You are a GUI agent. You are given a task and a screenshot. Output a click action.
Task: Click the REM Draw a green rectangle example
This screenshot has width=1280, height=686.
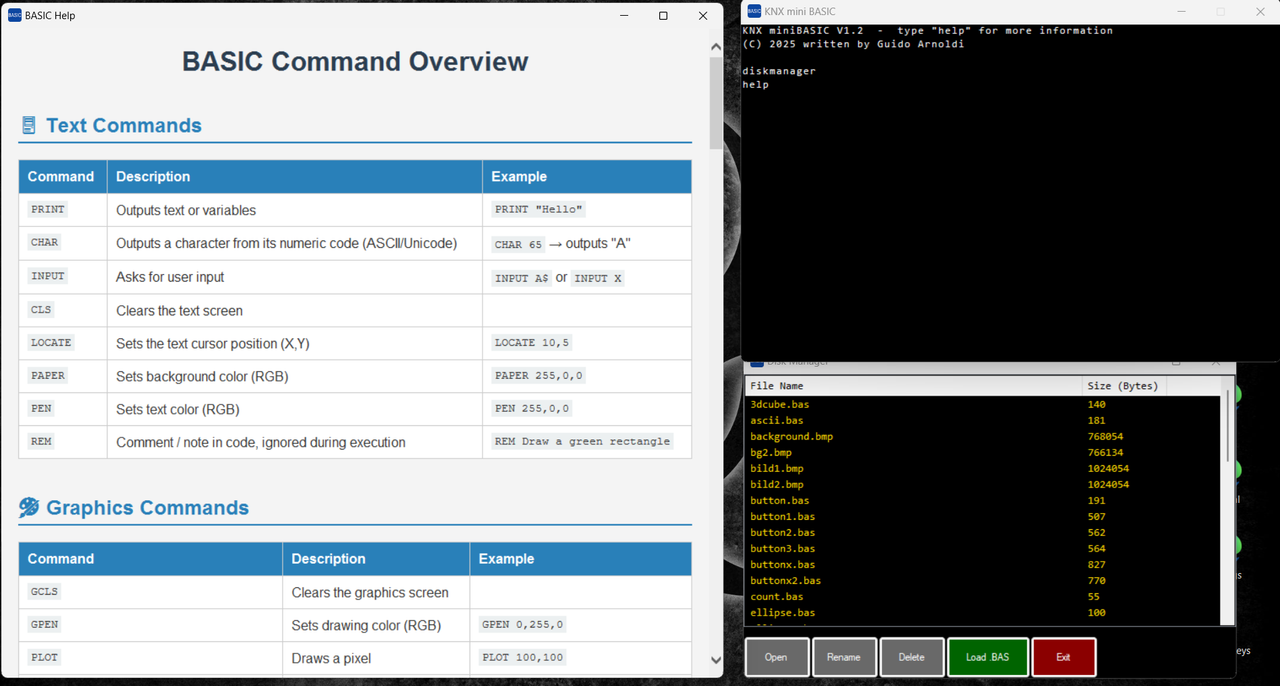pyautogui.click(x=582, y=442)
